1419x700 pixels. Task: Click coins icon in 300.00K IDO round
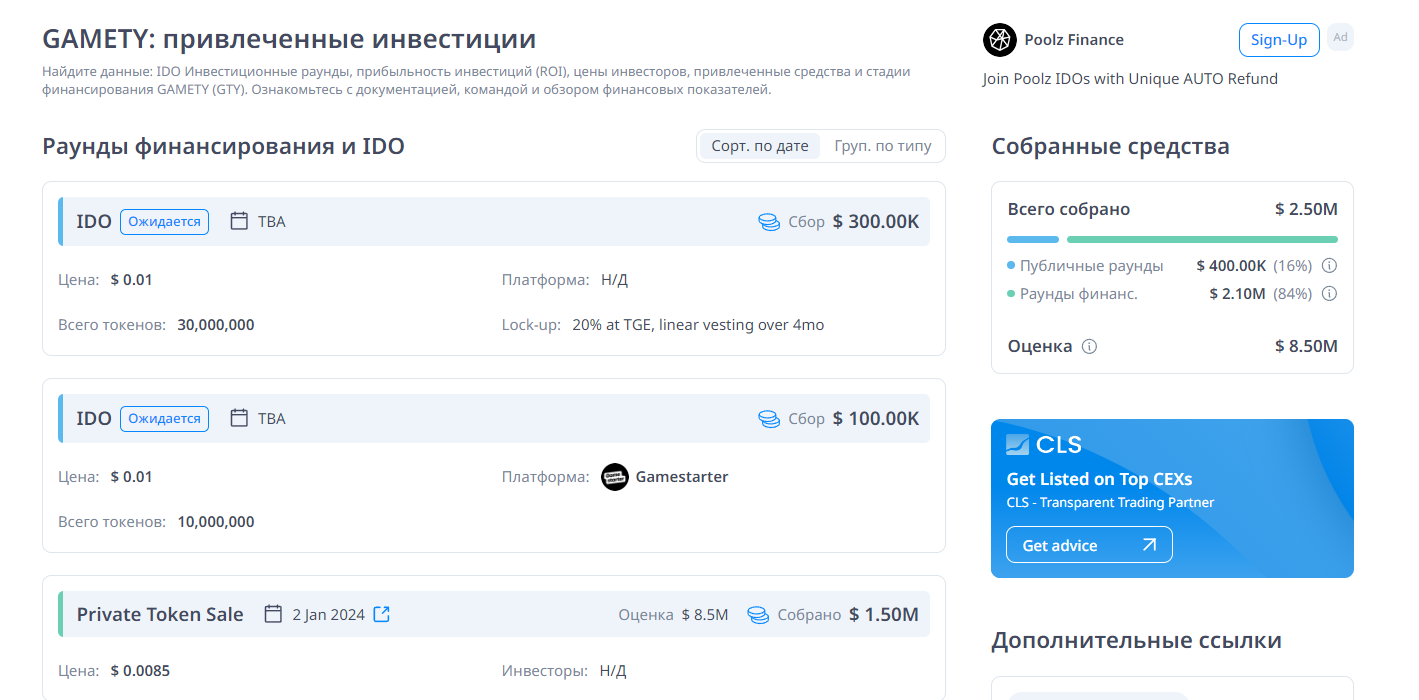coord(768,222)
